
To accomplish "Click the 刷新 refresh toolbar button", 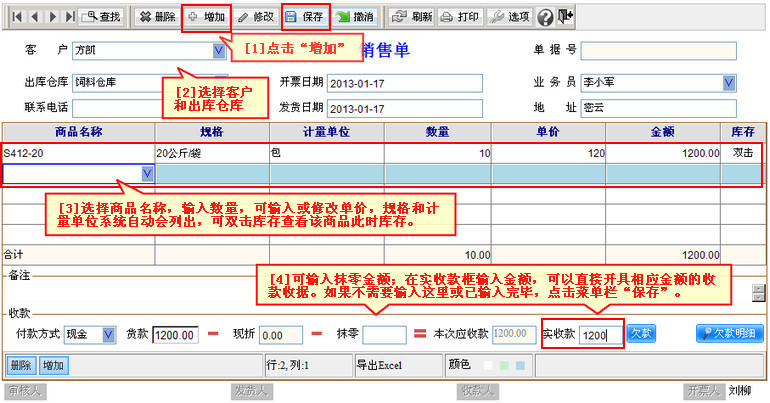I will (x=411, y=17).
